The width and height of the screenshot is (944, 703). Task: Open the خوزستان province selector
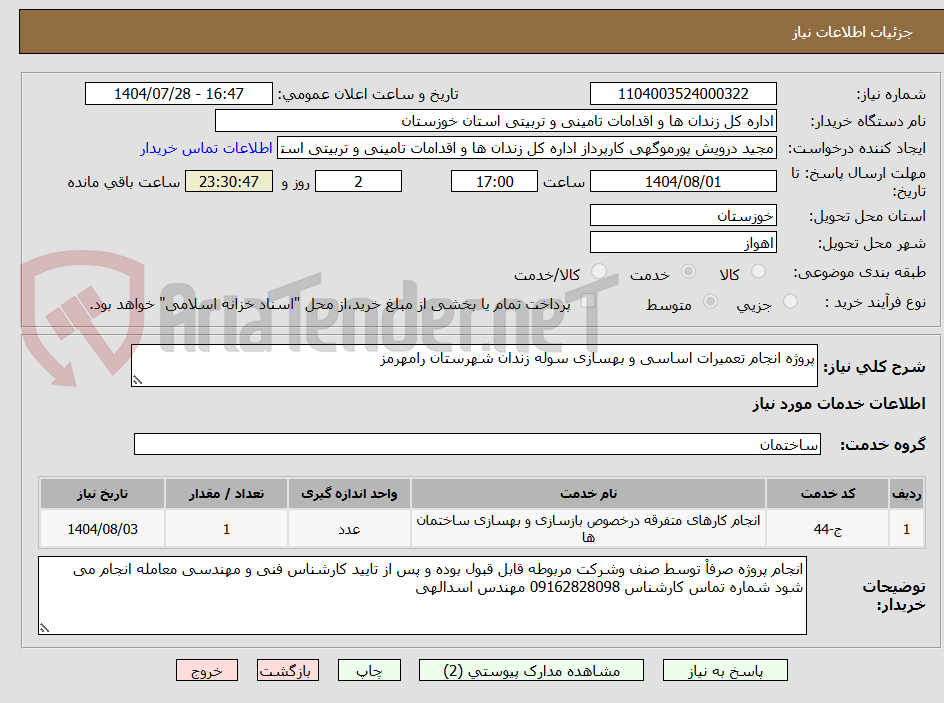(x=683, y=214)
